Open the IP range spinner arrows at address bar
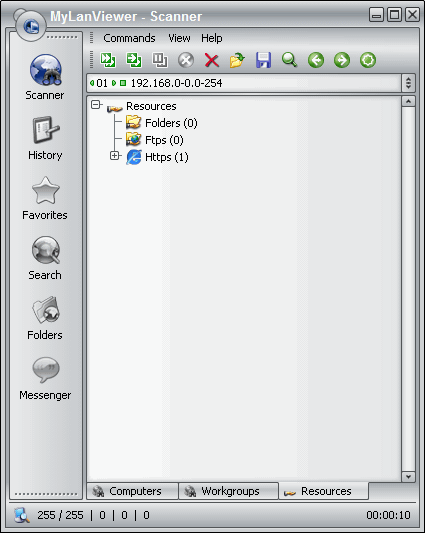Image resolution: width=425 pixels, height=533 pixels. point(408,83)
